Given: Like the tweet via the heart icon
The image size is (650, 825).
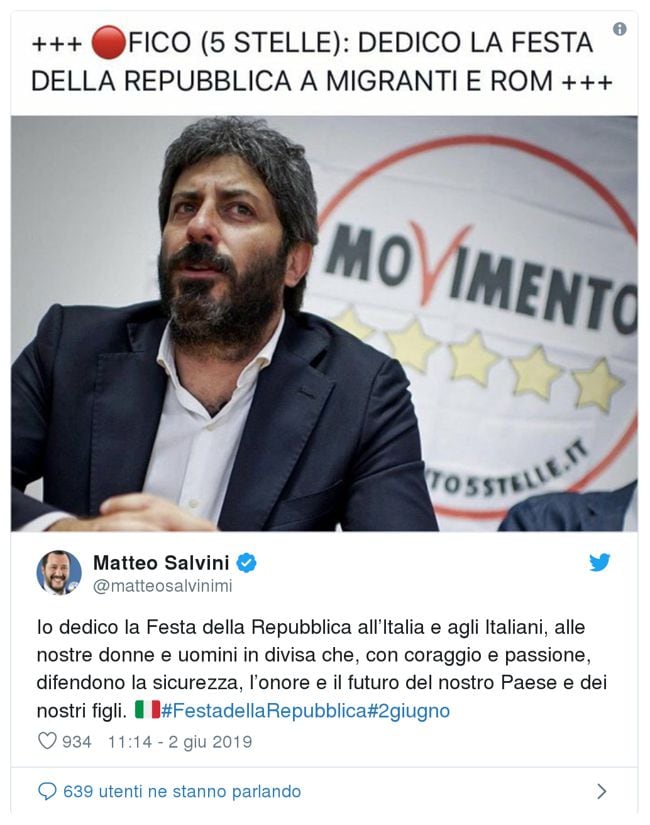Looking at the screenshot, I should click(x=47, y=741).
